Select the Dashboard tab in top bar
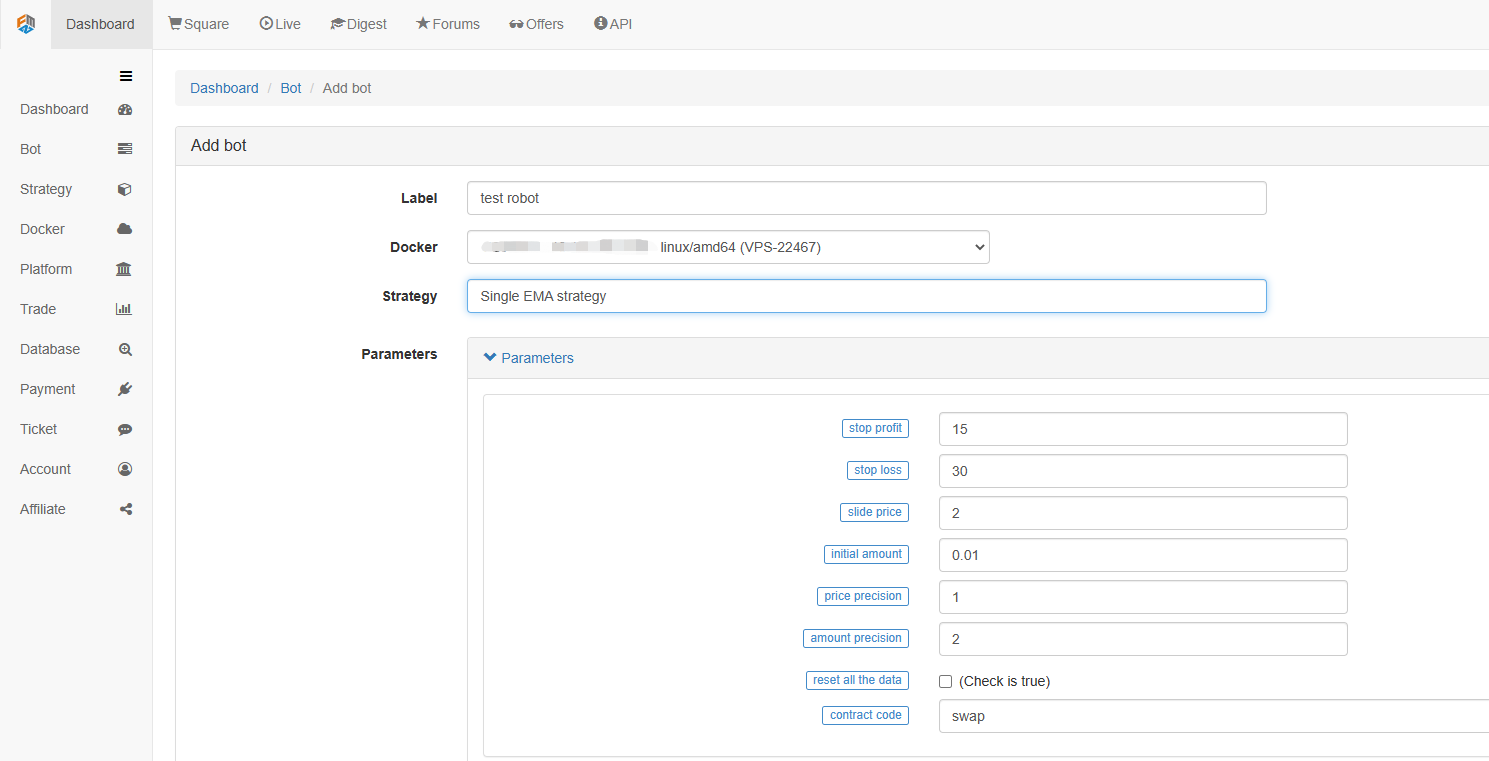 point(101,24)
